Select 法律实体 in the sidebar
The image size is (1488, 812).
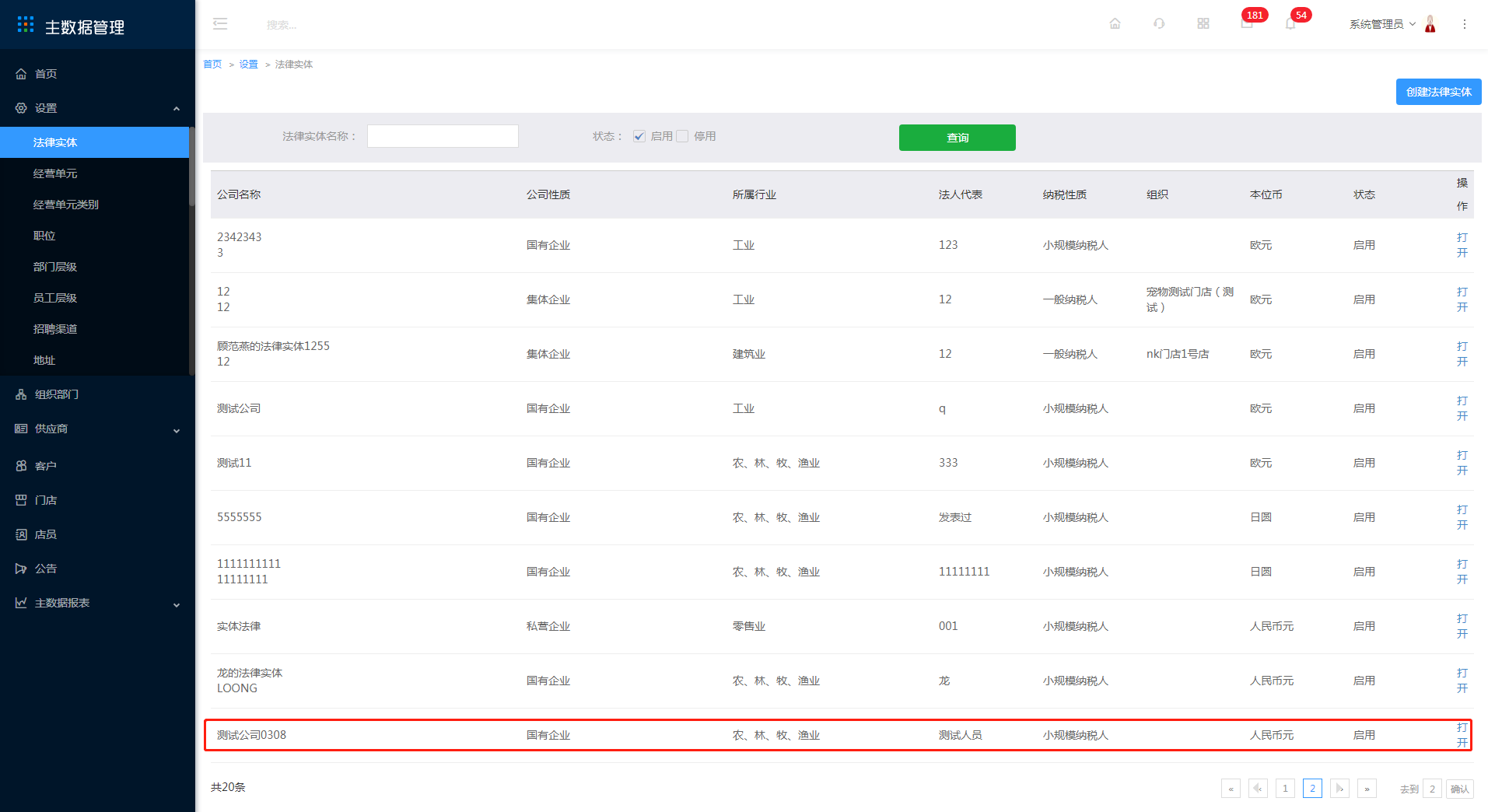[x=94, y=142]
